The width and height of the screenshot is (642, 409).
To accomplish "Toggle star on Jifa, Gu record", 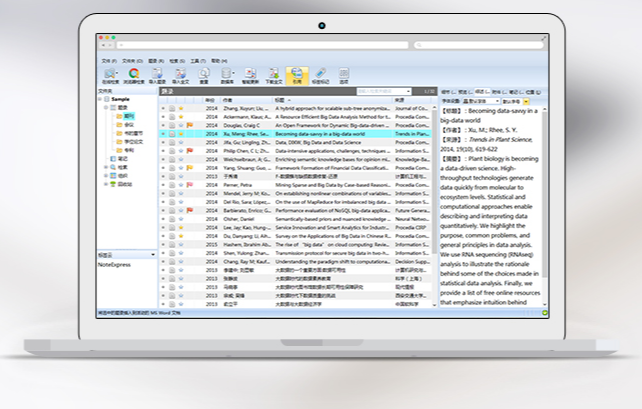I will [180, 141].
